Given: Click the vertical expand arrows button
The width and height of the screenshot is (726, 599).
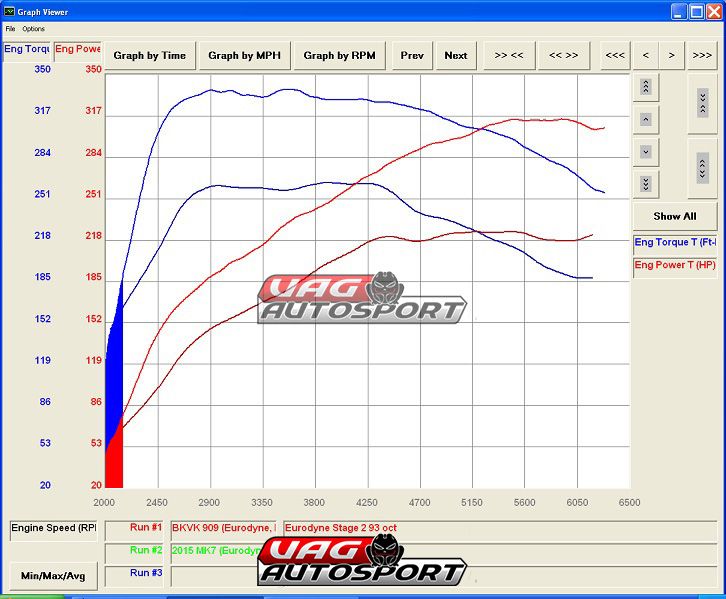Looking at the screenshot, I should pos(702,168).
